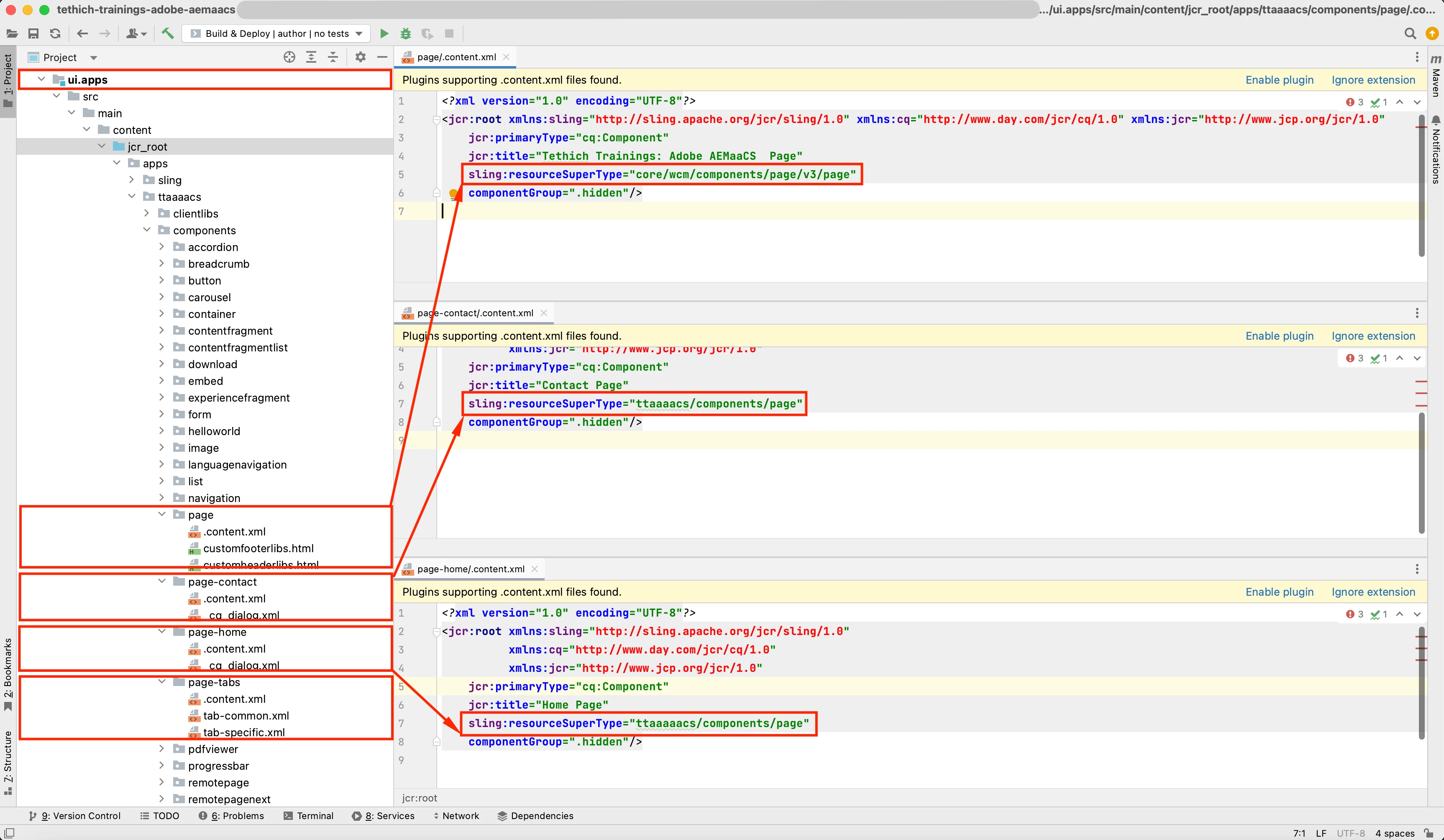The height and width of the screenshot is (840, 1444).
Task: Collapse the page-tabs folder
Action: click(161, 682)
